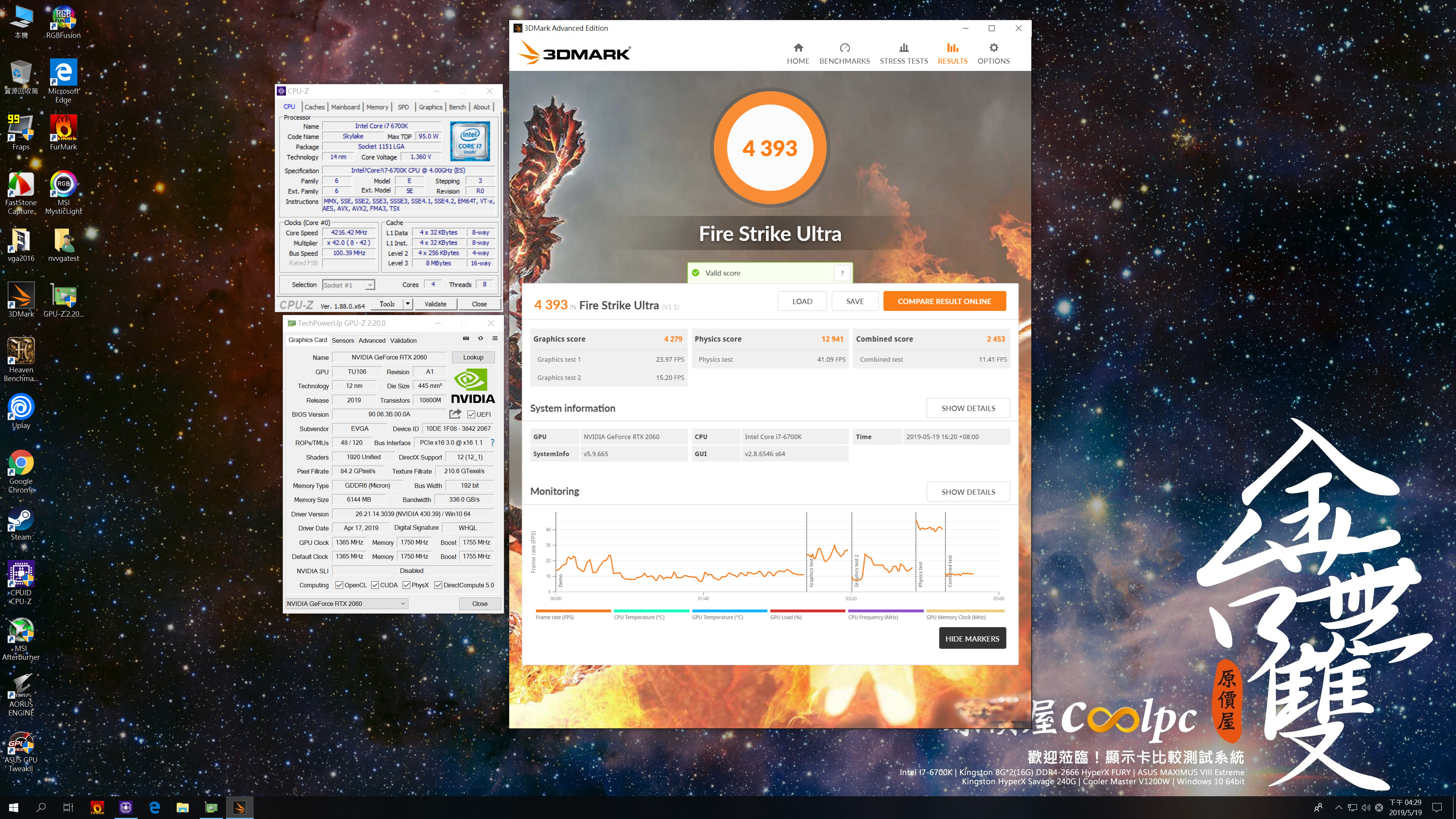
Task: Open File Explorer from taskbar
Action: (x=182, y=807)
